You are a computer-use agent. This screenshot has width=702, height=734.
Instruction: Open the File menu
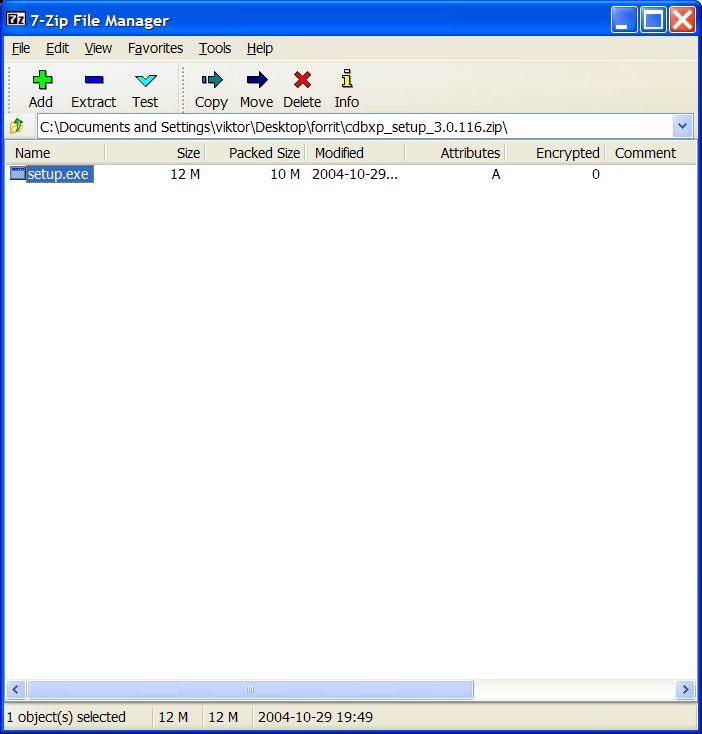tap(21, 48)
